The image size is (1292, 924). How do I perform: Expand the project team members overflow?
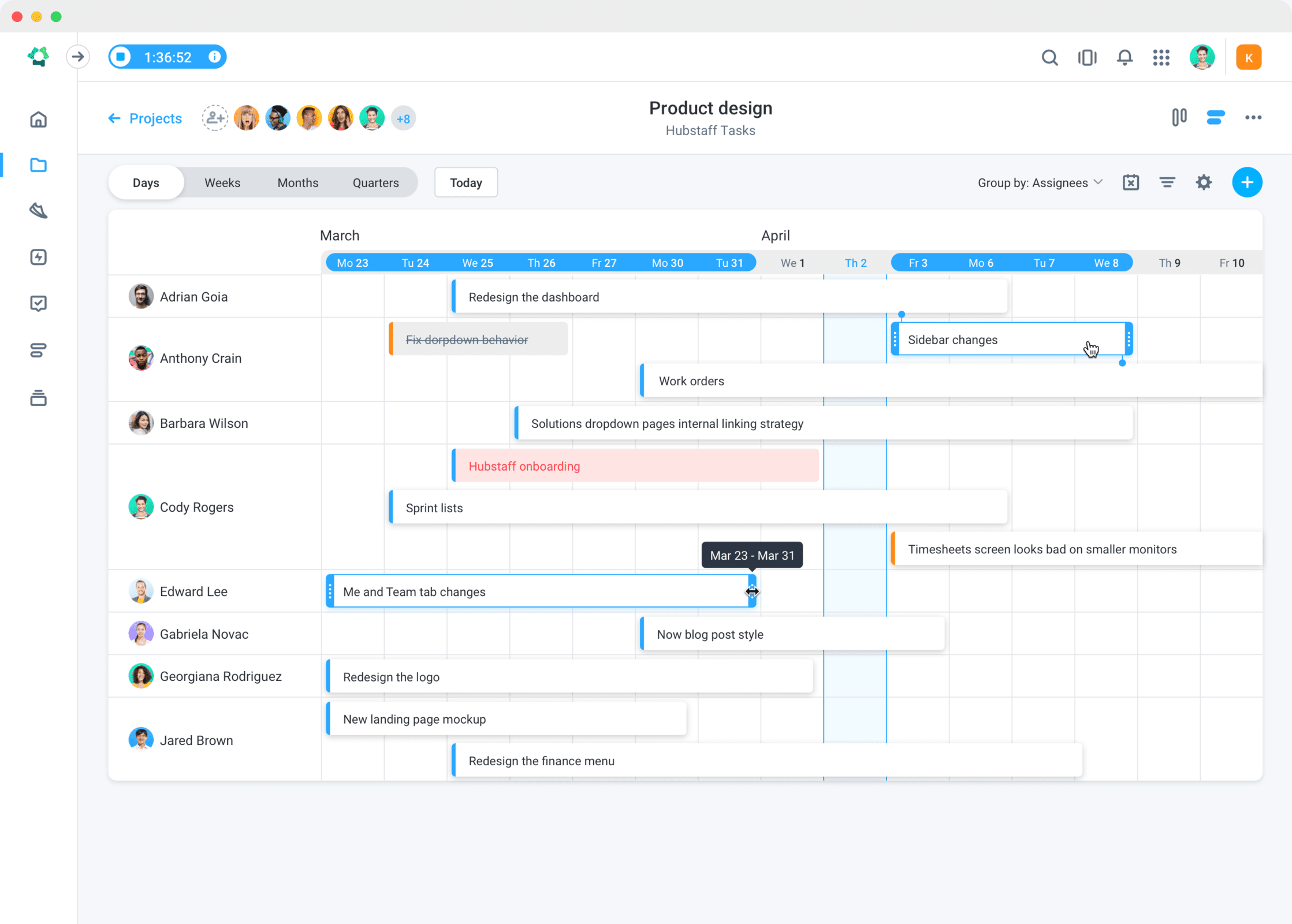pyautogui.click(x=403, y=119)
